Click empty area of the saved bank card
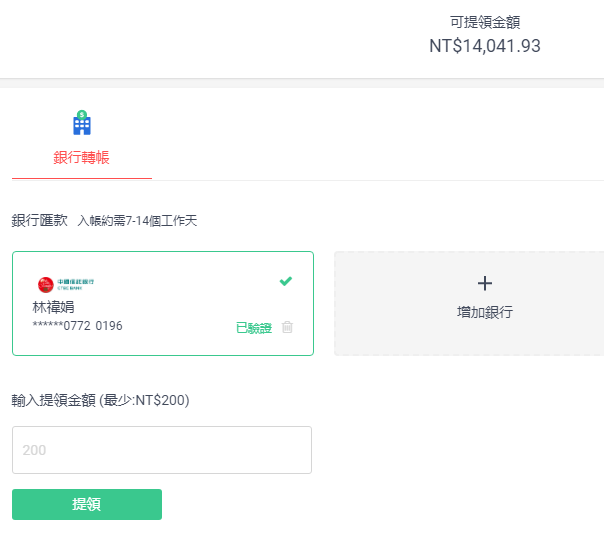Screen dimensions: 604x533 180,300
